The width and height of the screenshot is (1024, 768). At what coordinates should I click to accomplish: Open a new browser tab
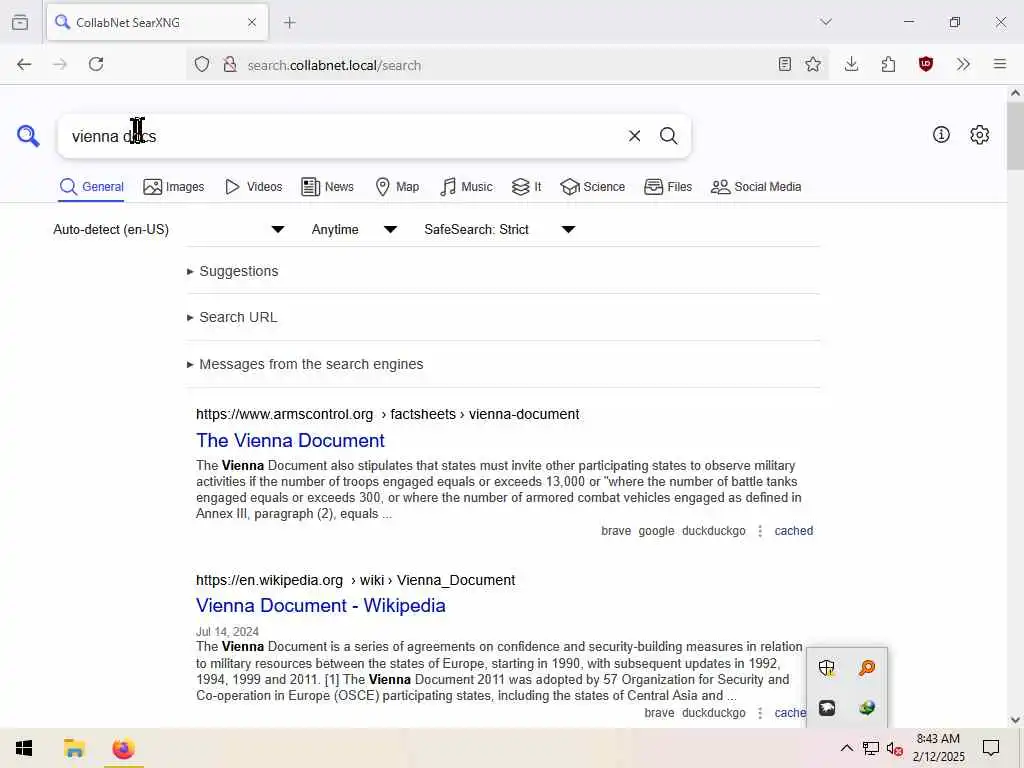289,23
